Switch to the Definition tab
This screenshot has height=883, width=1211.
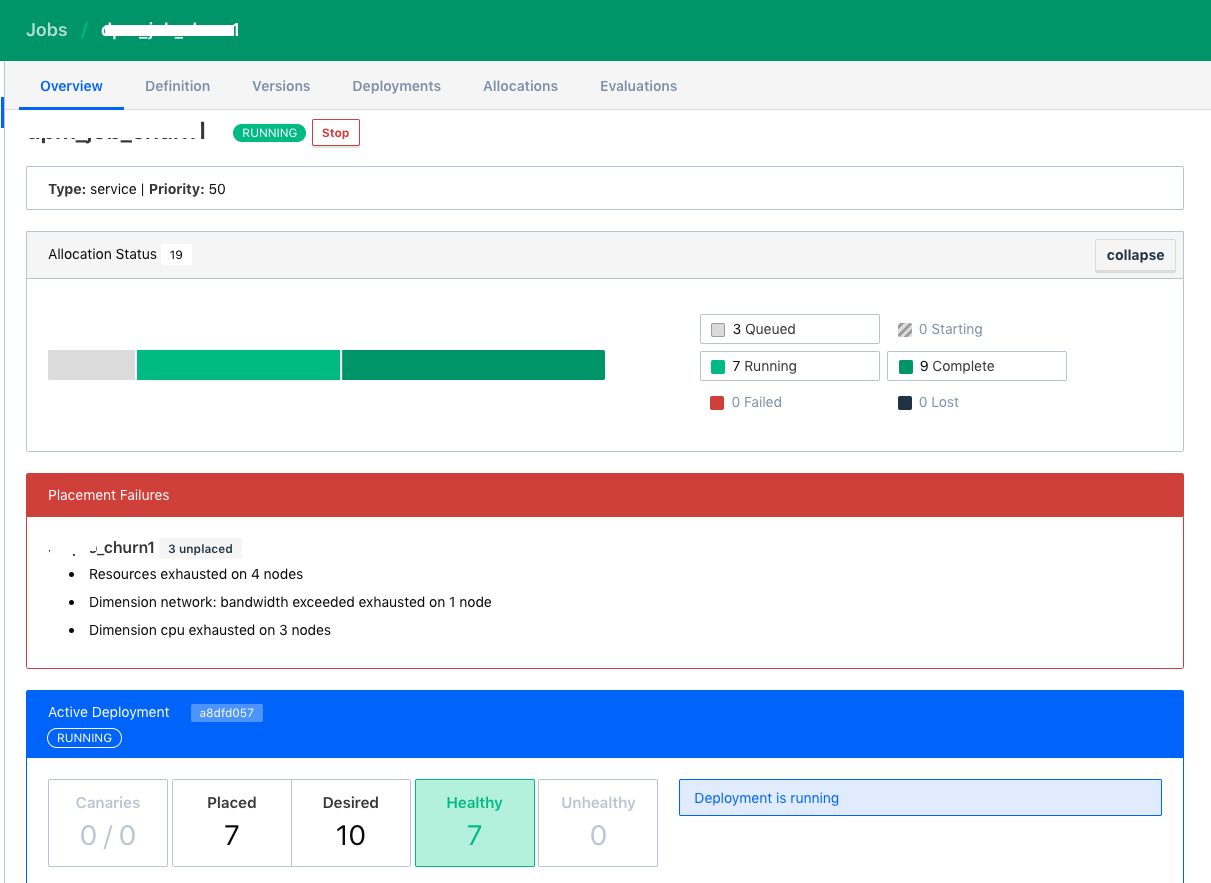tap(177, 86)
